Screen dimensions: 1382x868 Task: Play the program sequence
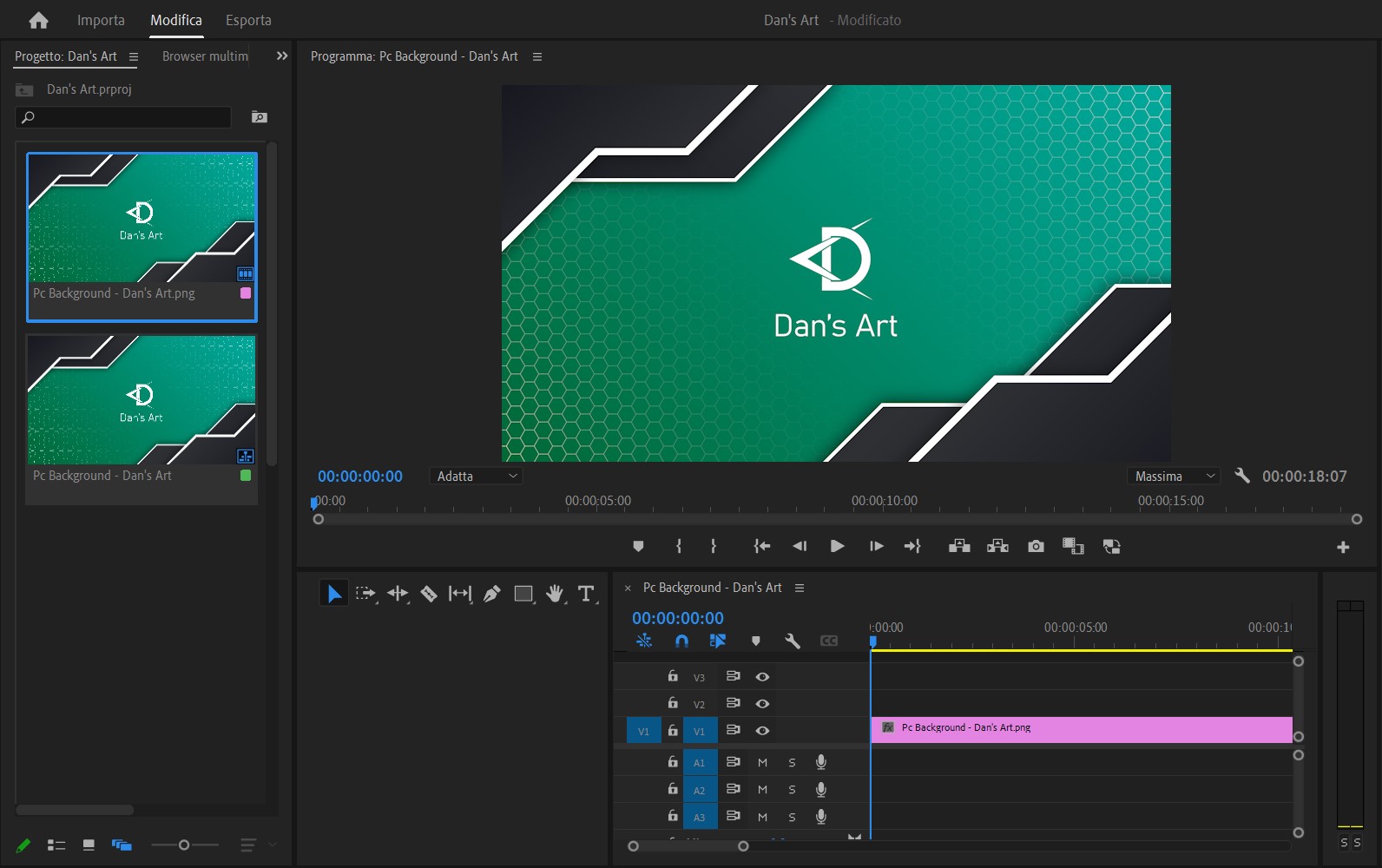point(837,546)
